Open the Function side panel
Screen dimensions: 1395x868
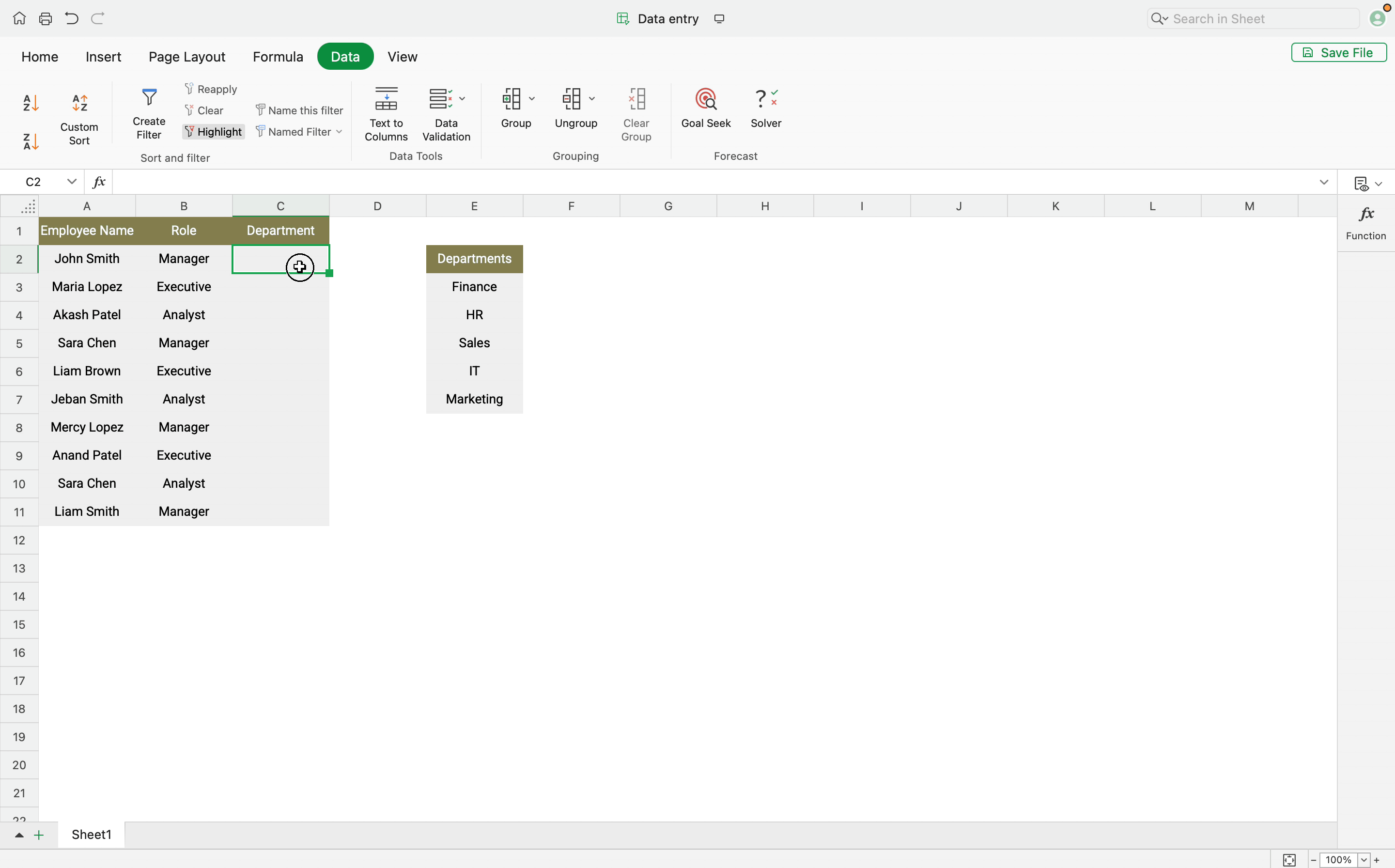click(1366, 223)
